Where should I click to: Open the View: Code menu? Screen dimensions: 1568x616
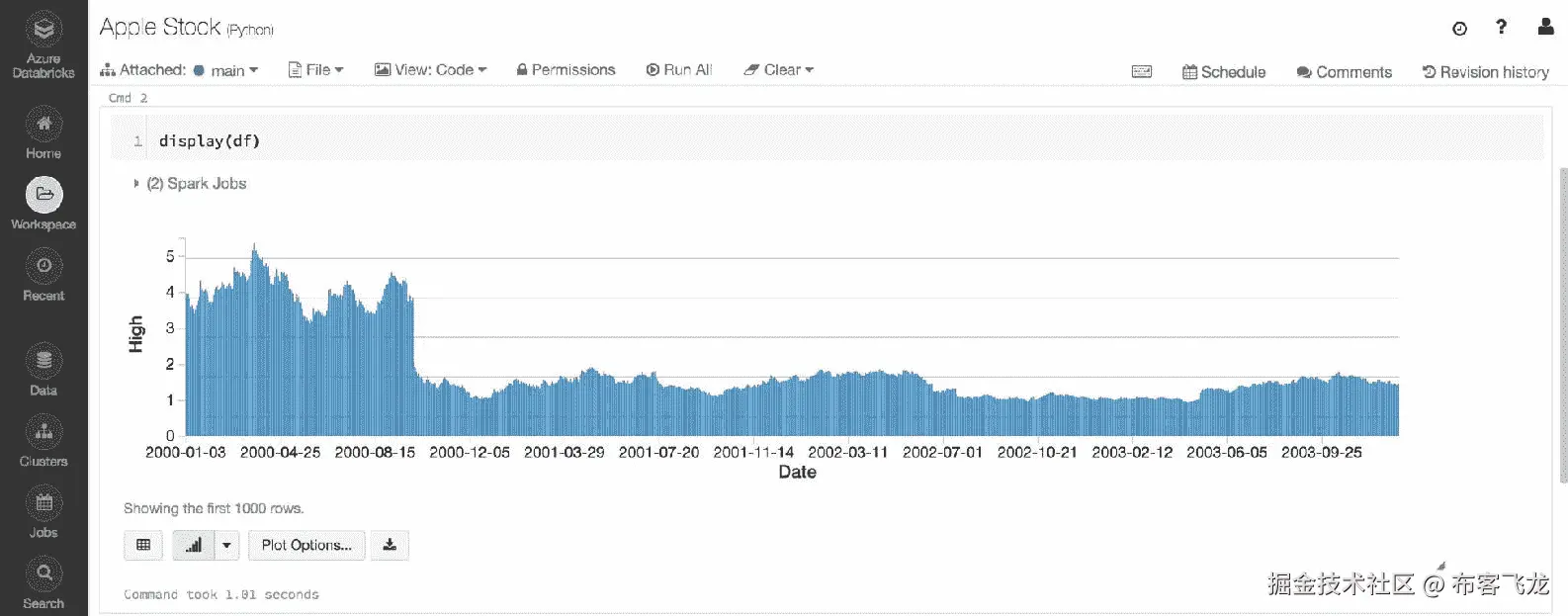[431, 70]
